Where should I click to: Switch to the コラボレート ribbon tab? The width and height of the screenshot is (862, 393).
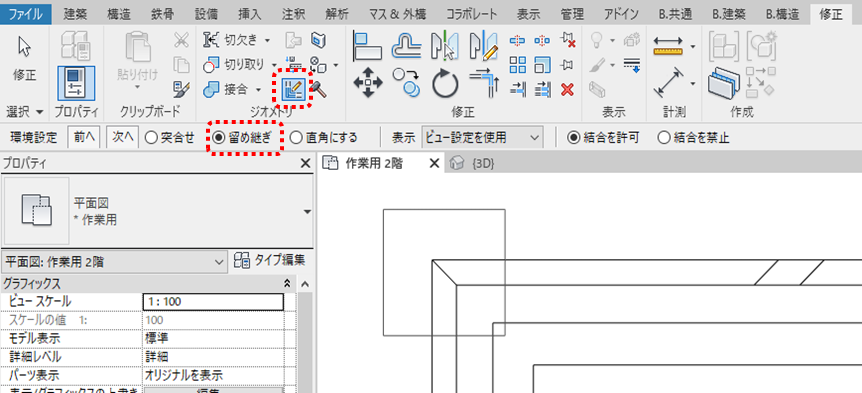[472, 14]
